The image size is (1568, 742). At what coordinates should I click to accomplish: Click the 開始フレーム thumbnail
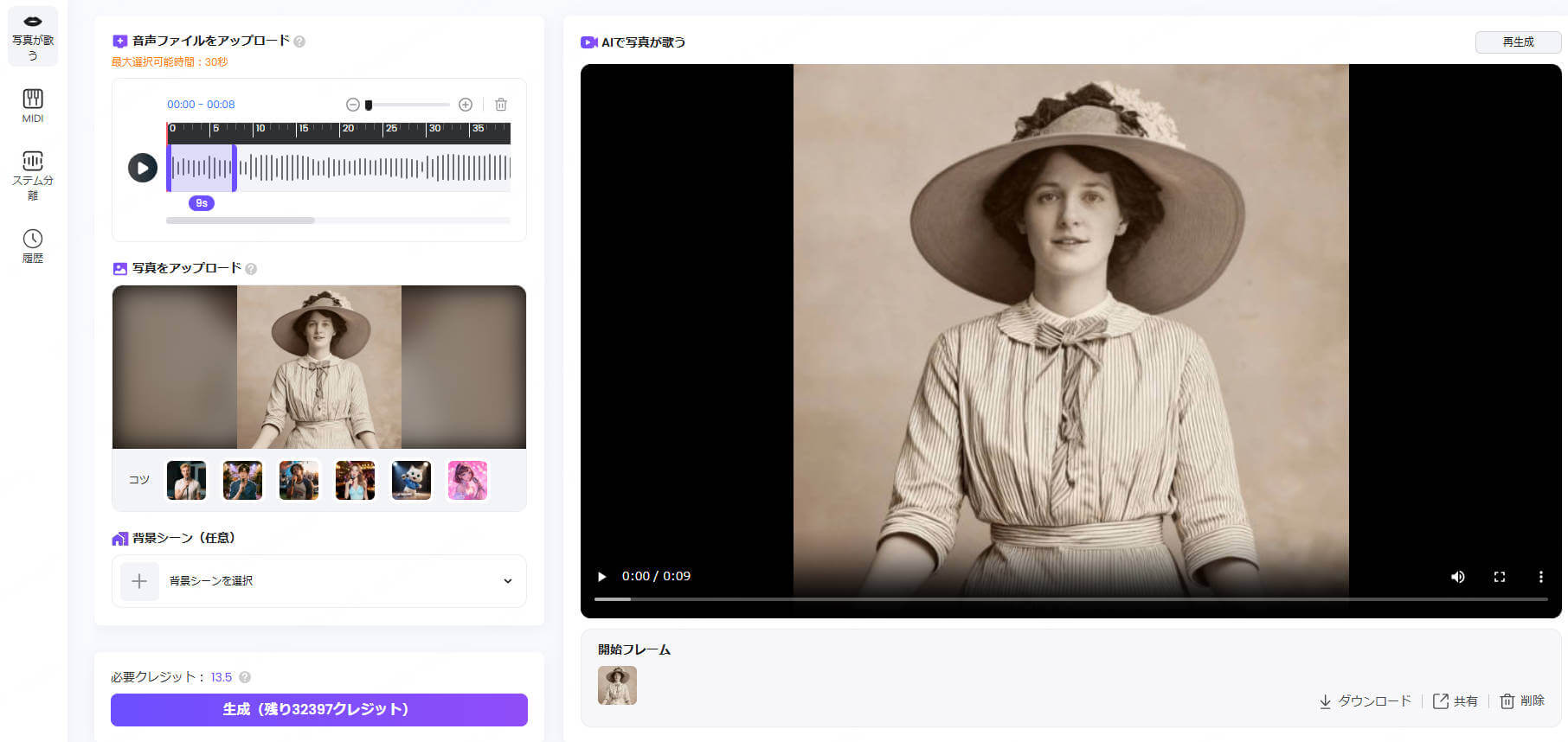pyautogui.click(x=617, y=686)
